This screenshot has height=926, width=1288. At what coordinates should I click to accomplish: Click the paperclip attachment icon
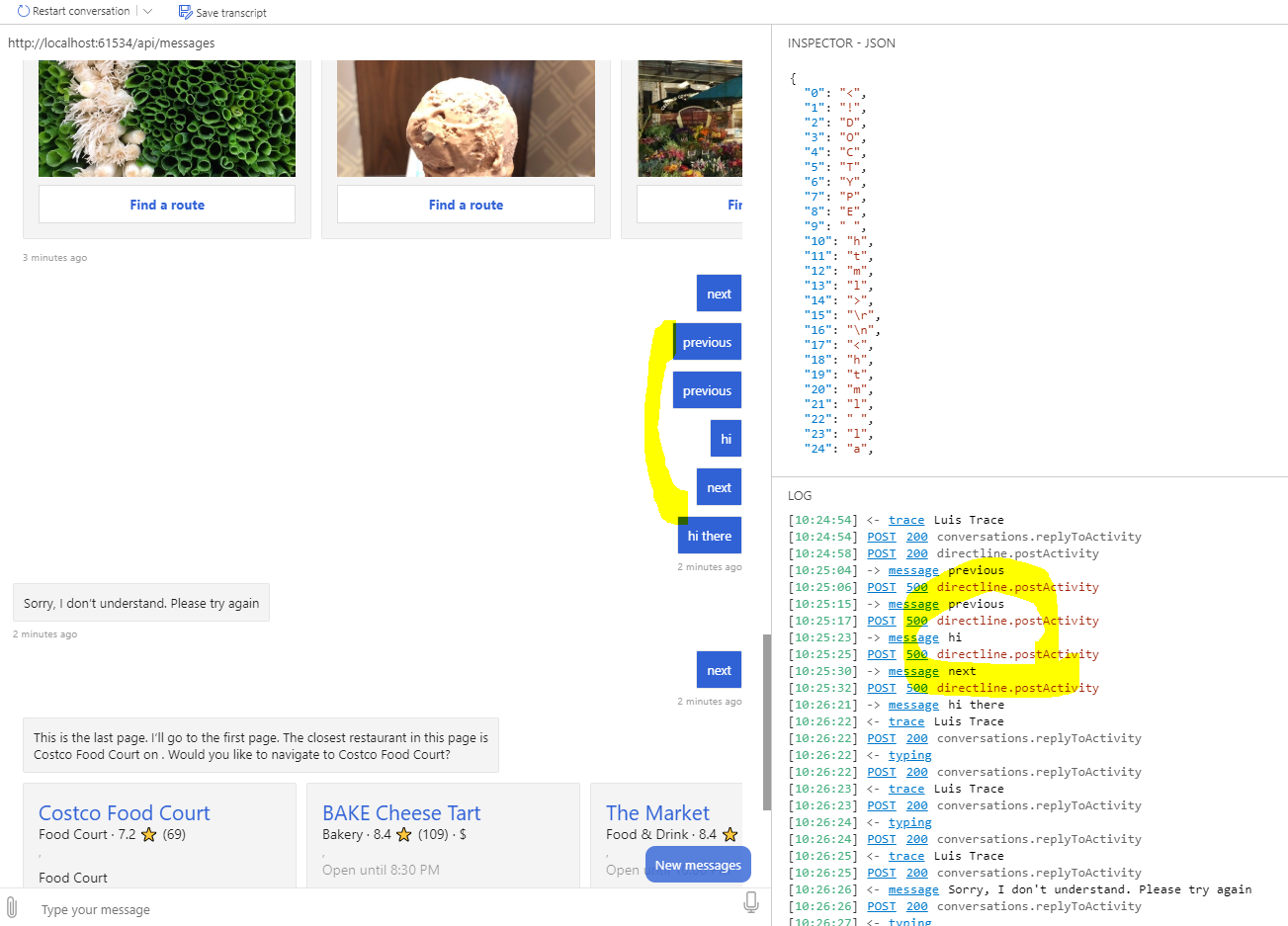click(12, 907)
